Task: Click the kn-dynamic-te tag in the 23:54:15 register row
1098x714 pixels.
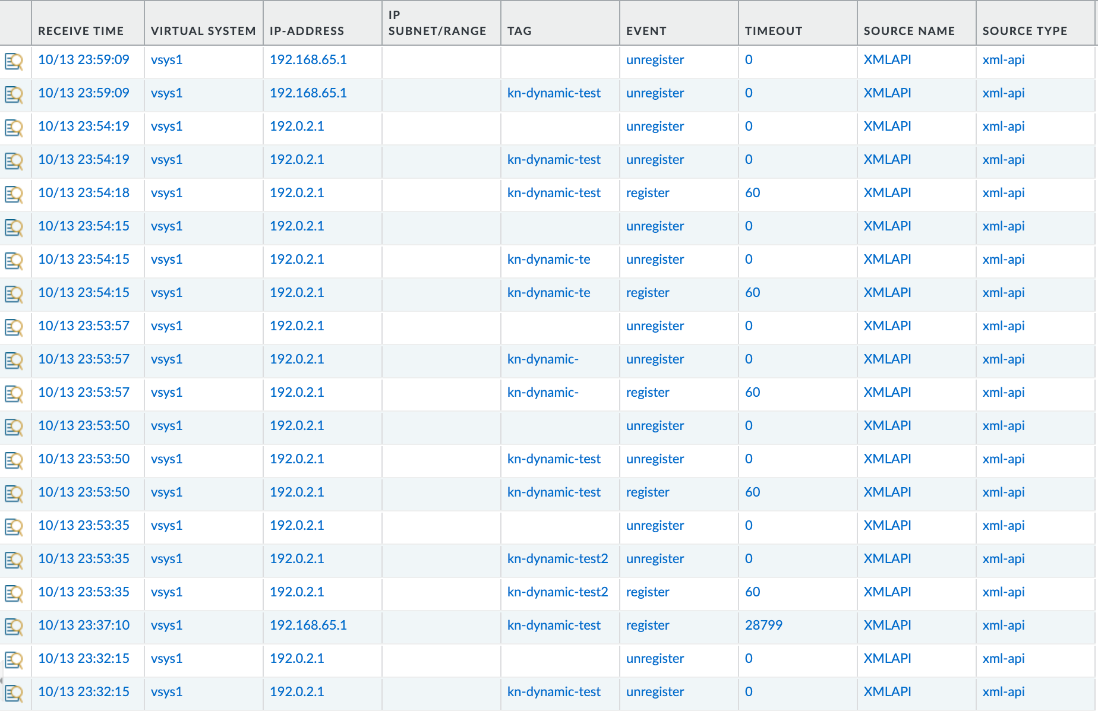Action: tap(548, 293)
